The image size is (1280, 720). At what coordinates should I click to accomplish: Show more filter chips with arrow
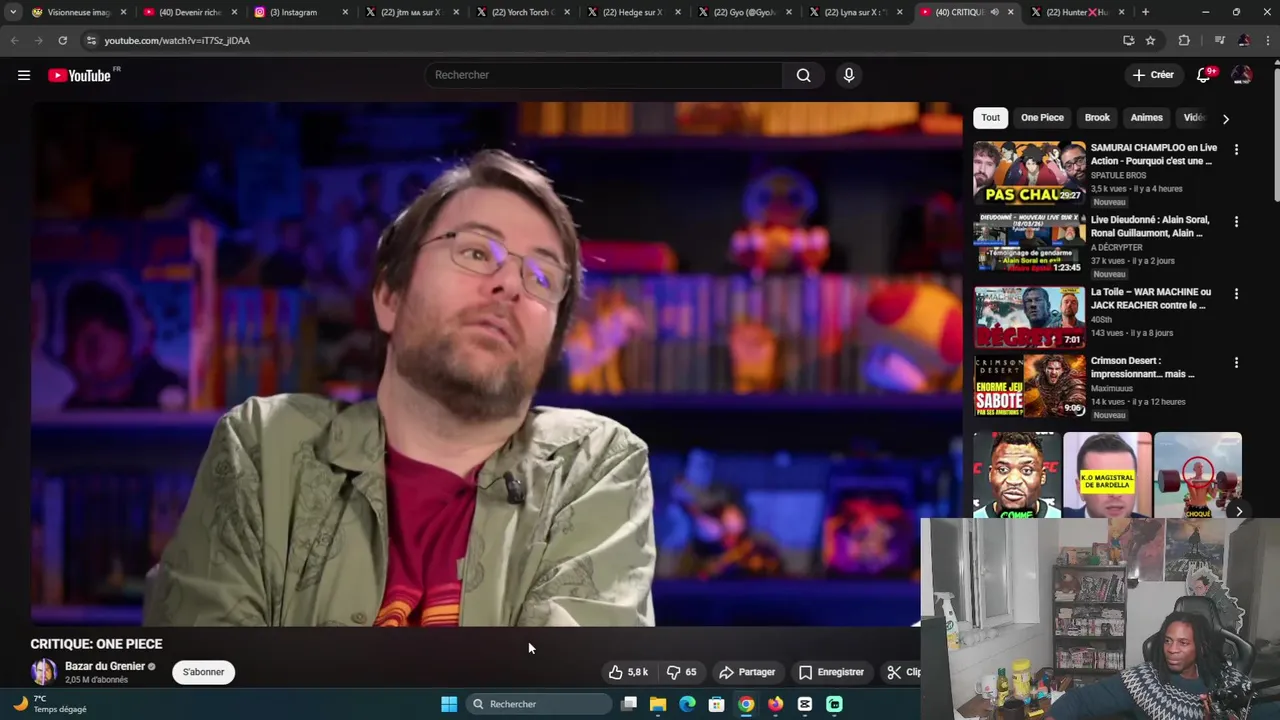click(x=1225, y=119)
